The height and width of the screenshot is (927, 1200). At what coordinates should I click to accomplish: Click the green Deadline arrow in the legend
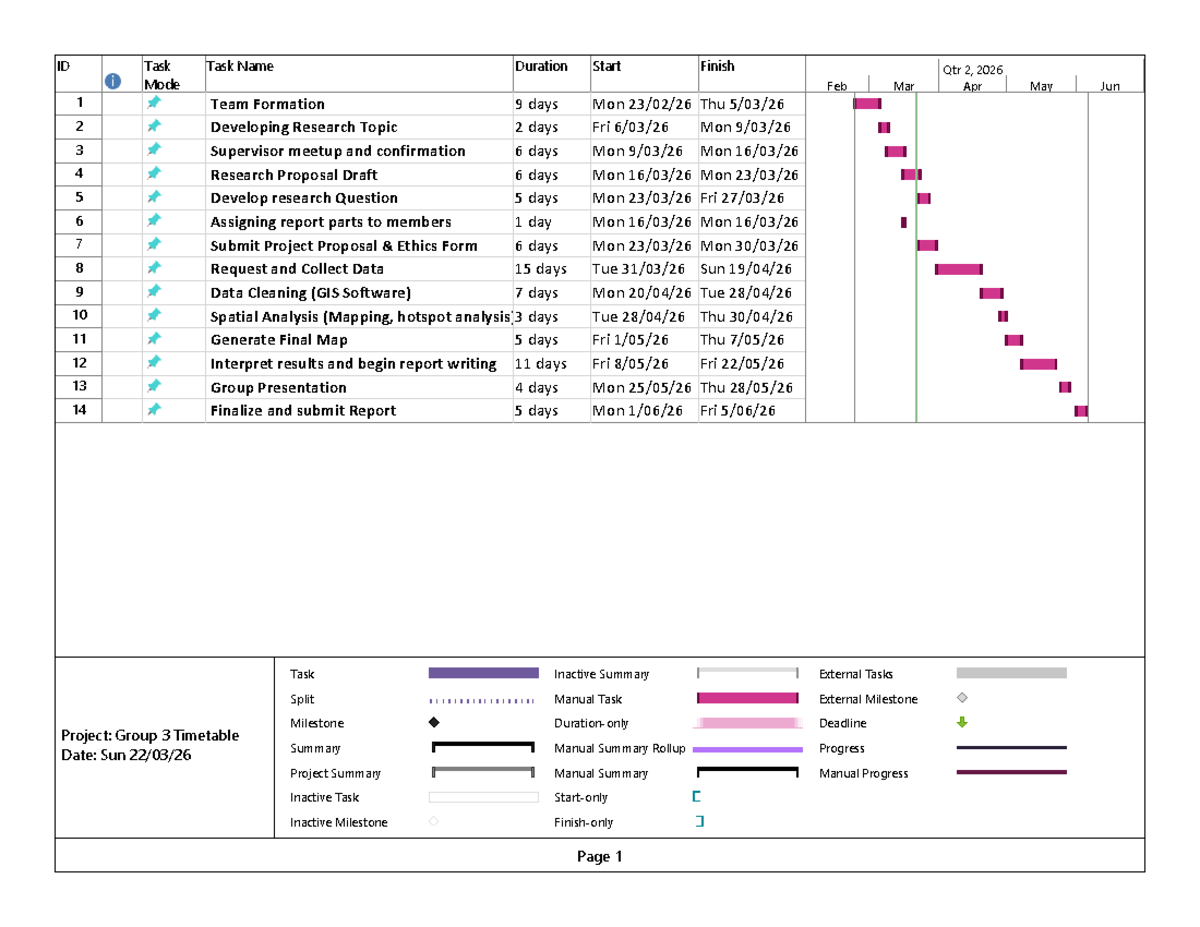click(962, 723)
